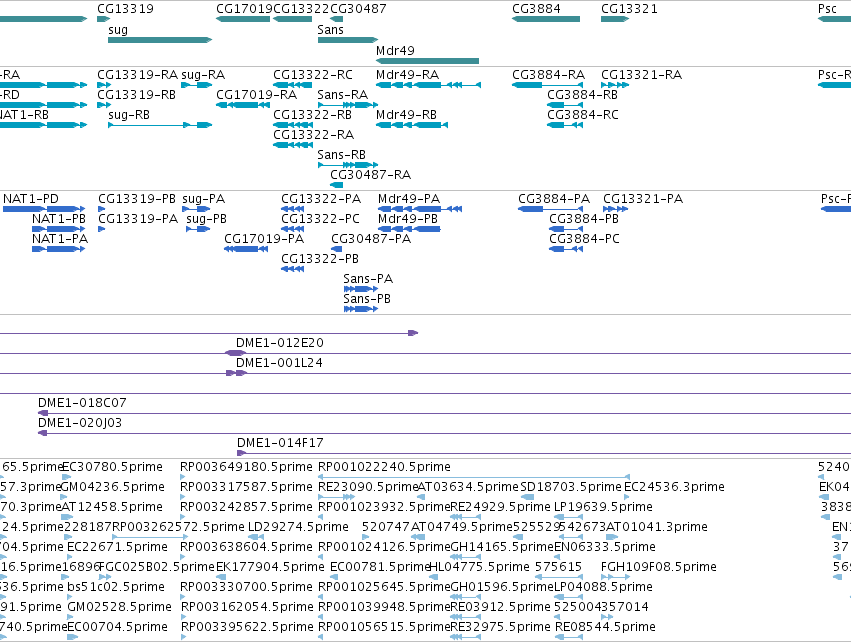Select the CG13319 gene label
The image size is (851, 642).
(x=125, y=9)
